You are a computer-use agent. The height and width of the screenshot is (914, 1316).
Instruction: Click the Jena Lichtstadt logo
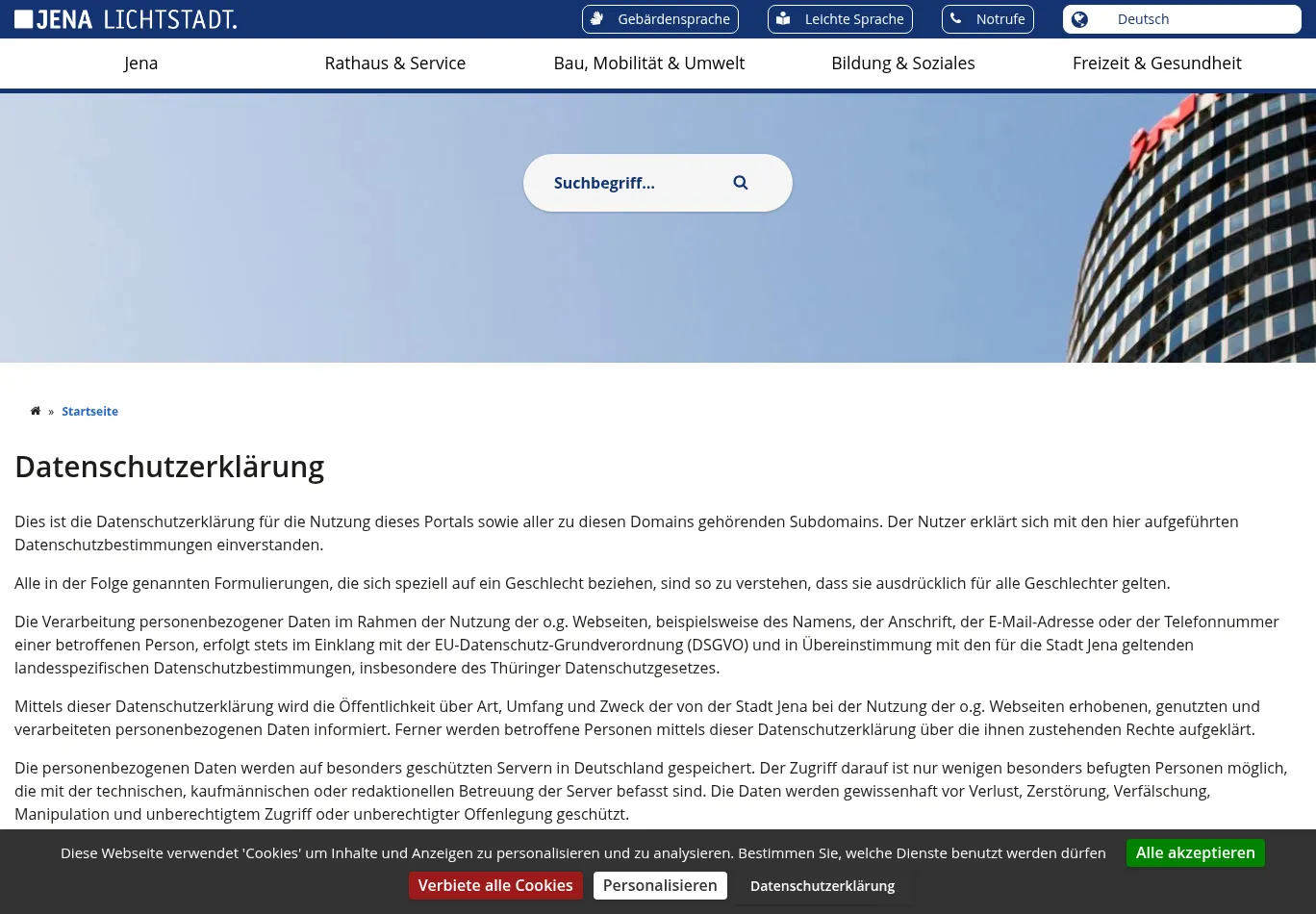point(125,19)
